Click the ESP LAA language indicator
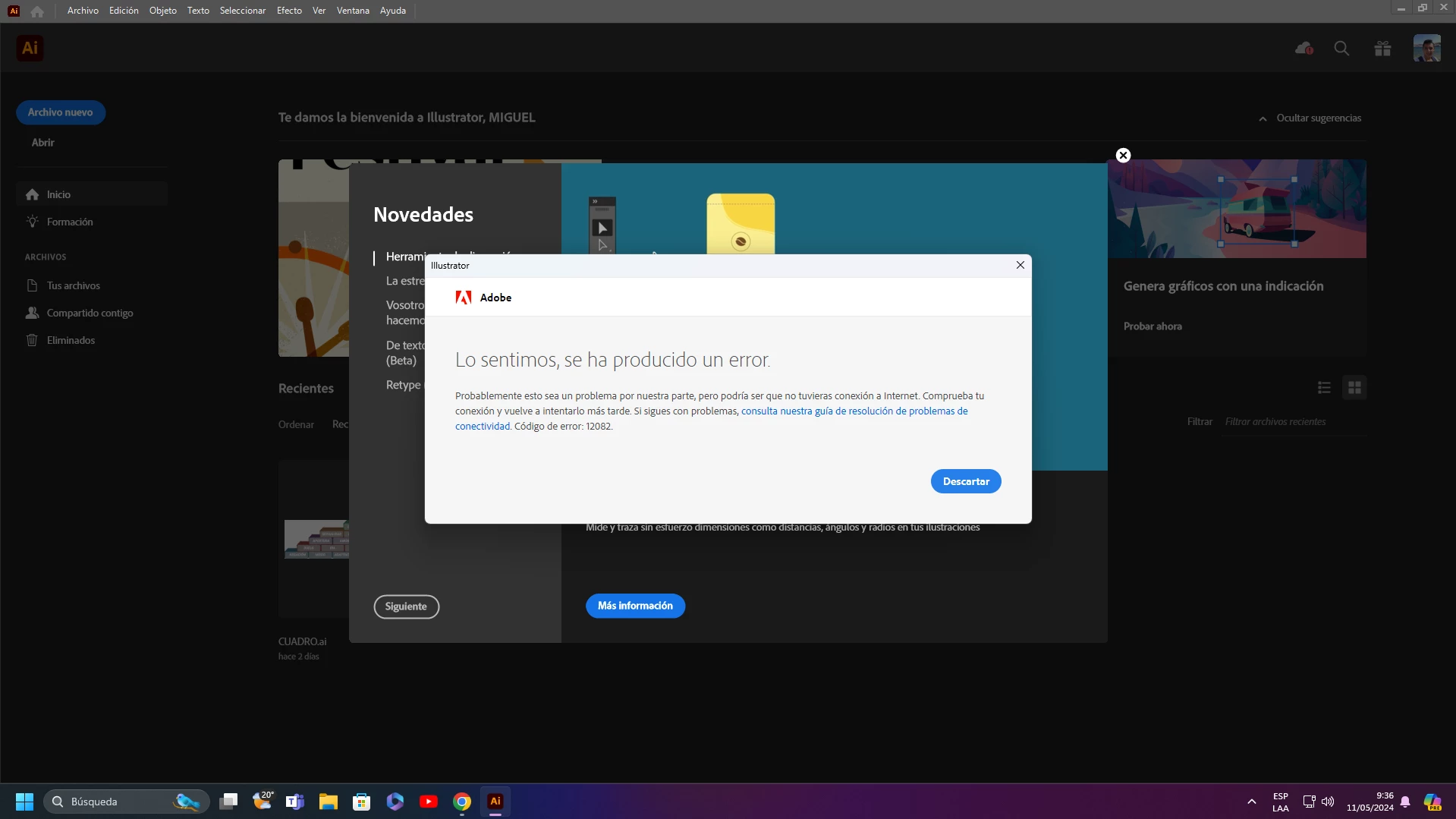Viewport: 1456px width, 819px height. click(1281, 802)
